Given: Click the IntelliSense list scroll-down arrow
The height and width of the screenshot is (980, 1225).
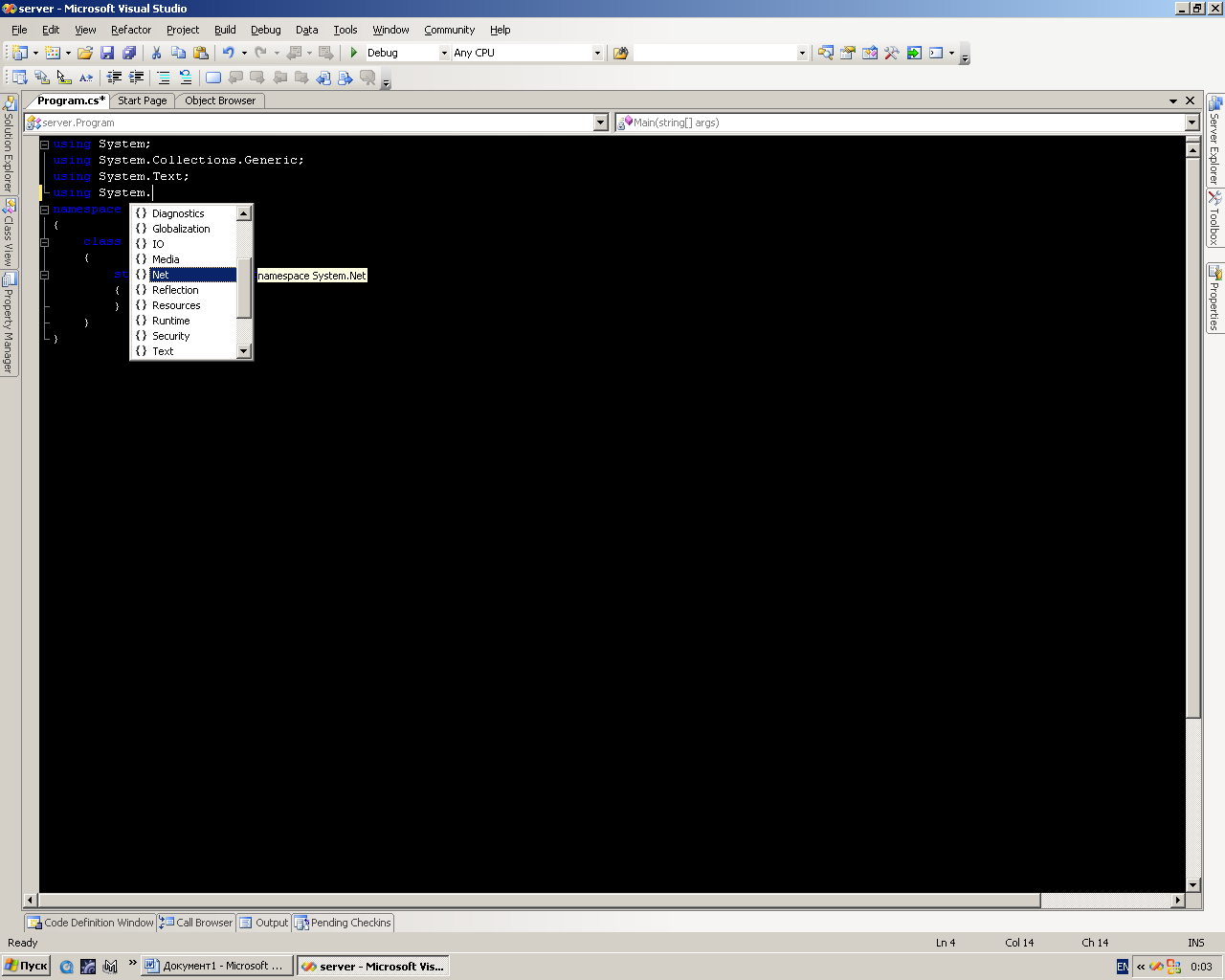Looking at the screenshot, I should [x=244, y=351].
